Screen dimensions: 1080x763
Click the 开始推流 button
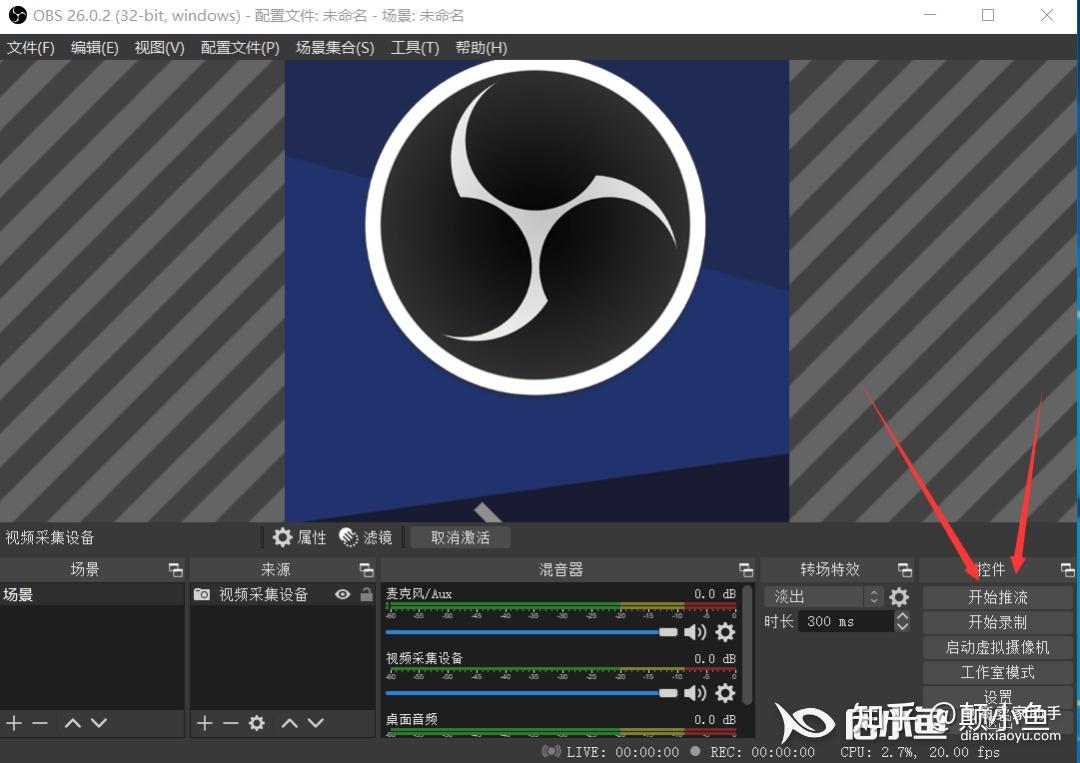pyautogui.click(x=997, y=597)
